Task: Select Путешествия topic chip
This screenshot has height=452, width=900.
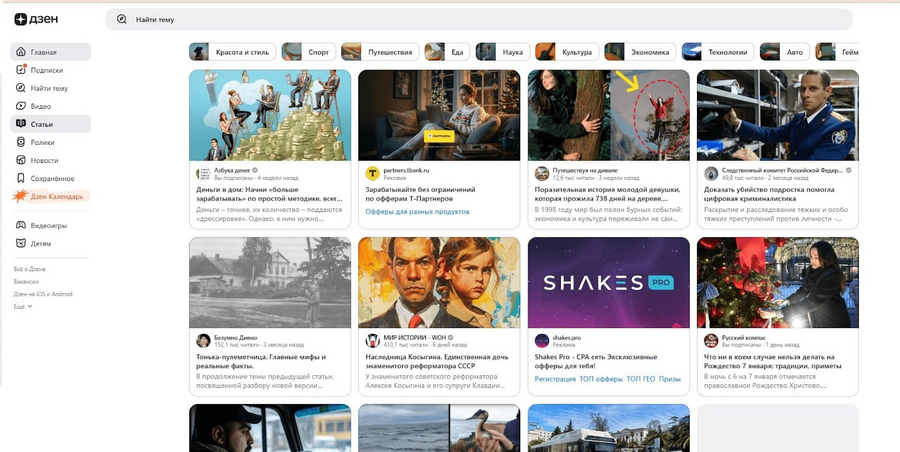Action: (x=380, y=52)
